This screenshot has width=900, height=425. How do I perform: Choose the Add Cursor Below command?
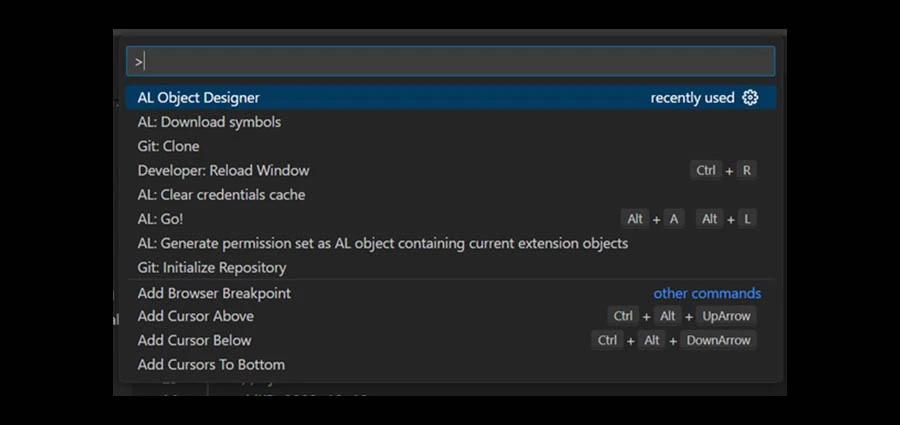(x=450, y=340)
